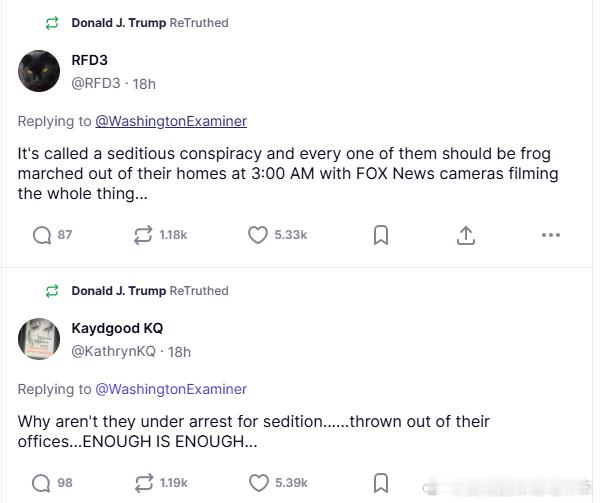This screenshot has height=503, width=600.
Task: Open @WashingtonExaminer link in Kaydgood's reply
Action: point(171,389)
